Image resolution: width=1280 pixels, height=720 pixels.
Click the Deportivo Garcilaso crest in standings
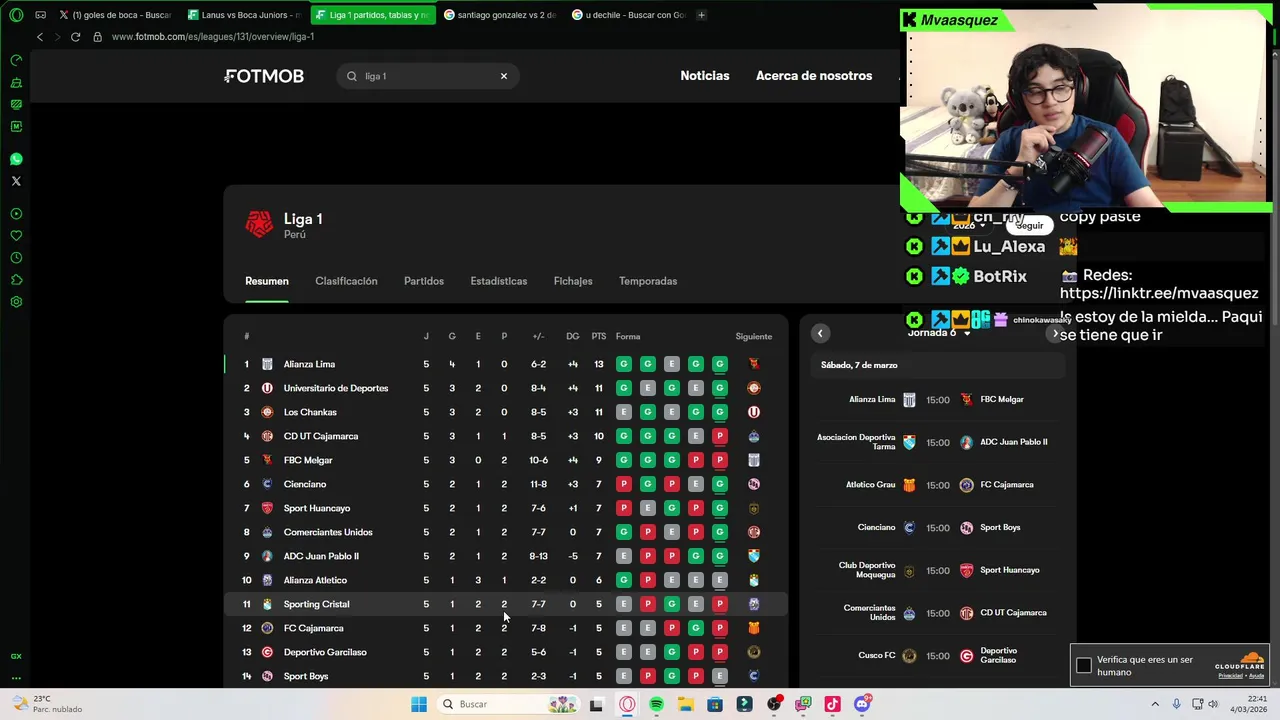tap(267, 652)
